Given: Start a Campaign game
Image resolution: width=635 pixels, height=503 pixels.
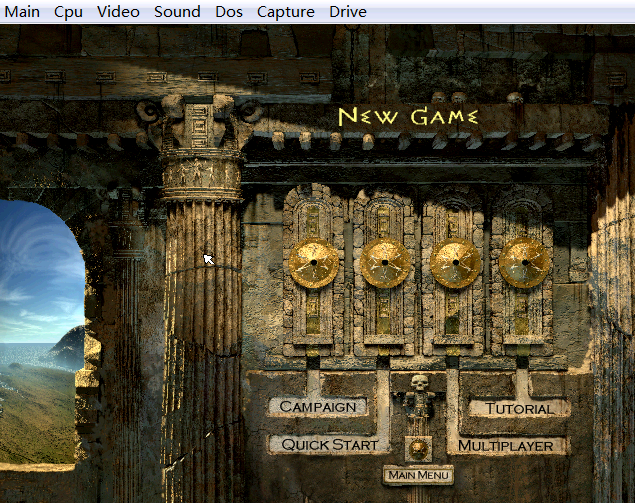Looking at the screenshot, I should click(x=318, y=407).
